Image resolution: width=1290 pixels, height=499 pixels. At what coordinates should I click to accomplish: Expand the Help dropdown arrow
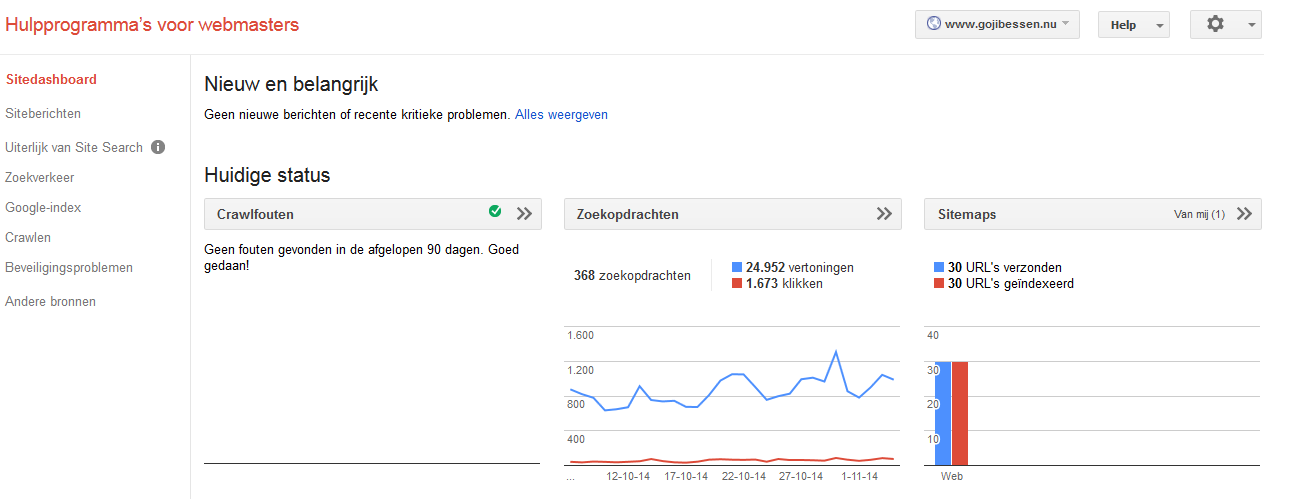(x=1160, y=26)
